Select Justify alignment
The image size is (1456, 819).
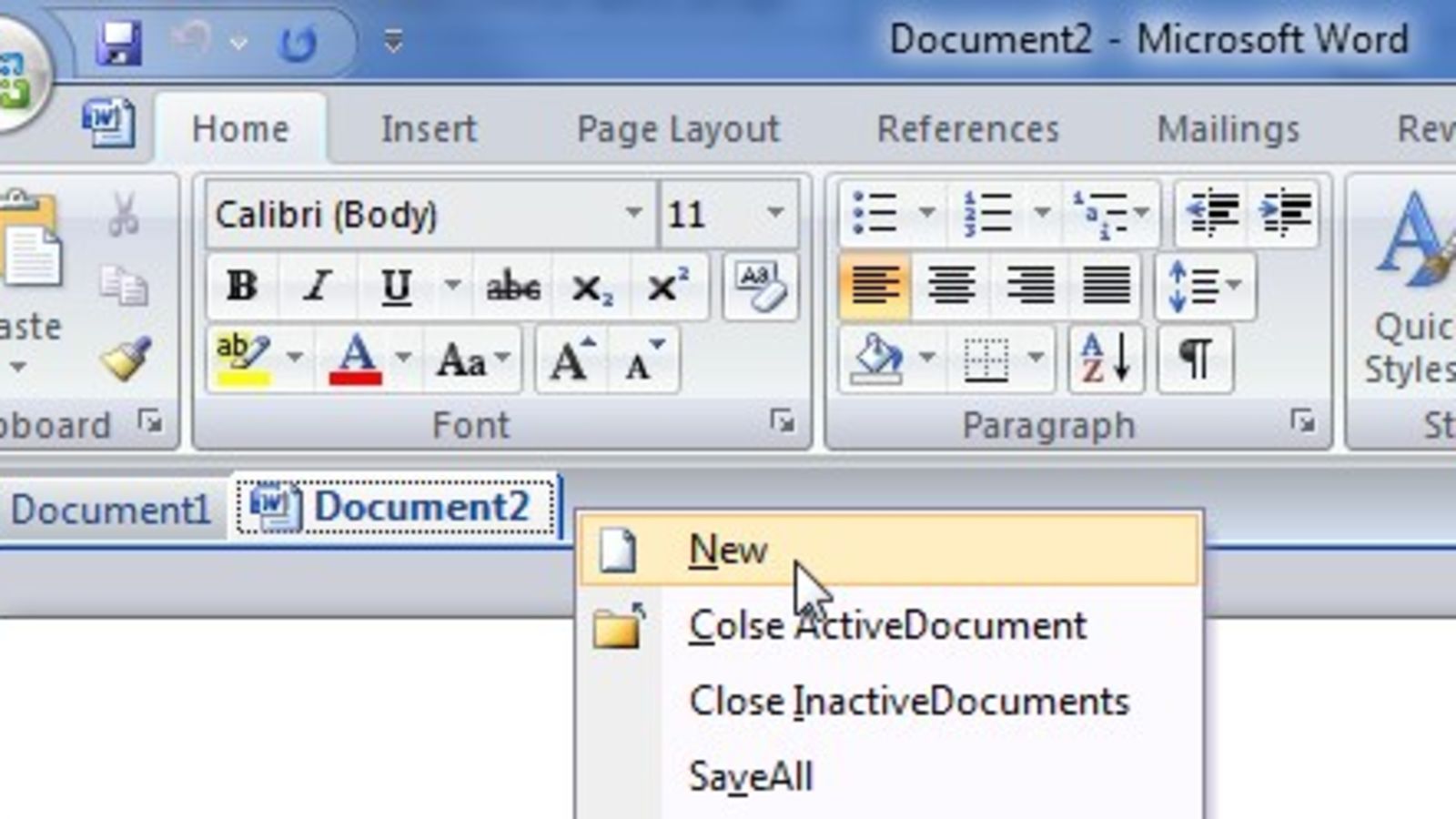(x=1107, y=287)
